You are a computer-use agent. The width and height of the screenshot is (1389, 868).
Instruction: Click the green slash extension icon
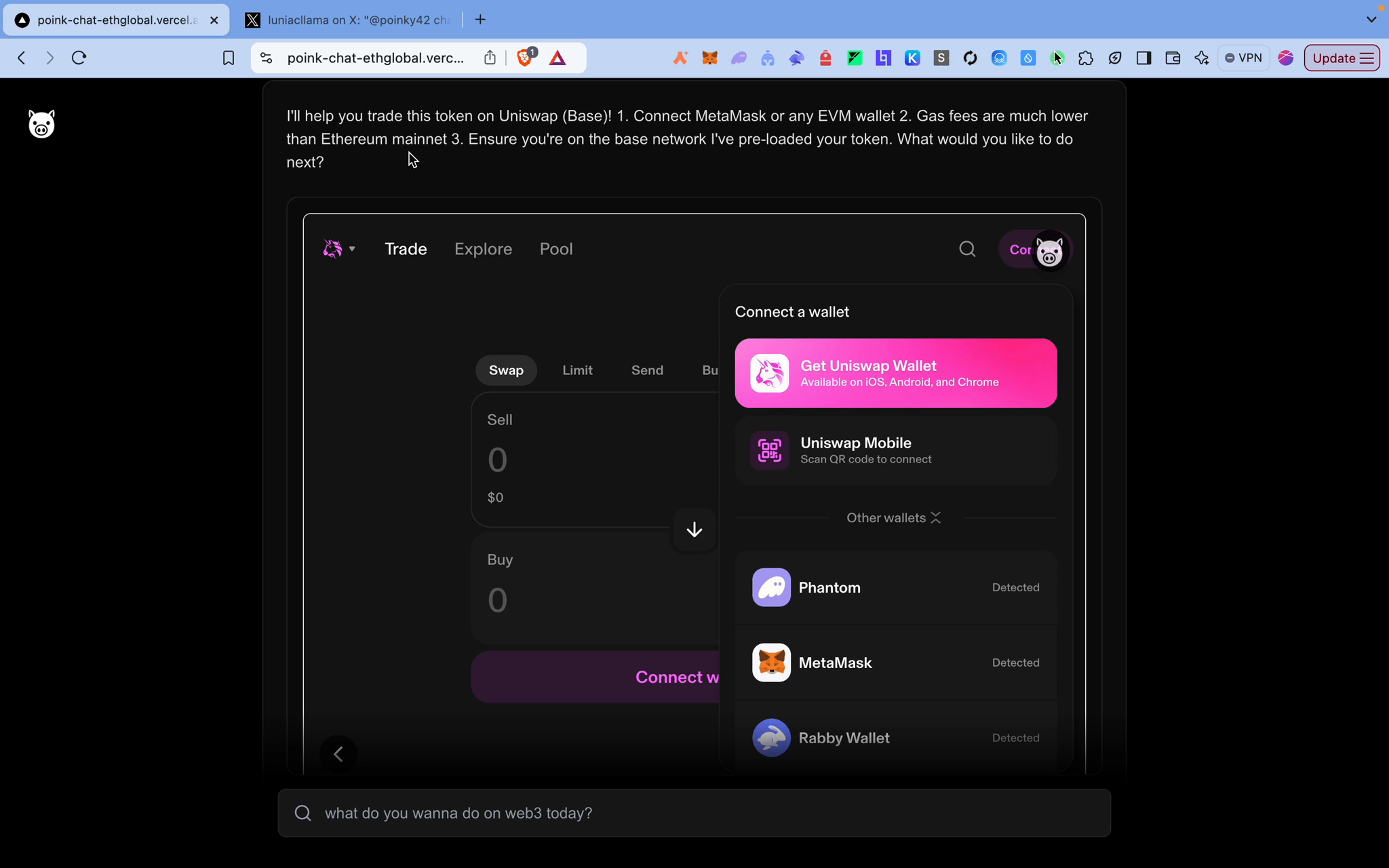(854, 58)
